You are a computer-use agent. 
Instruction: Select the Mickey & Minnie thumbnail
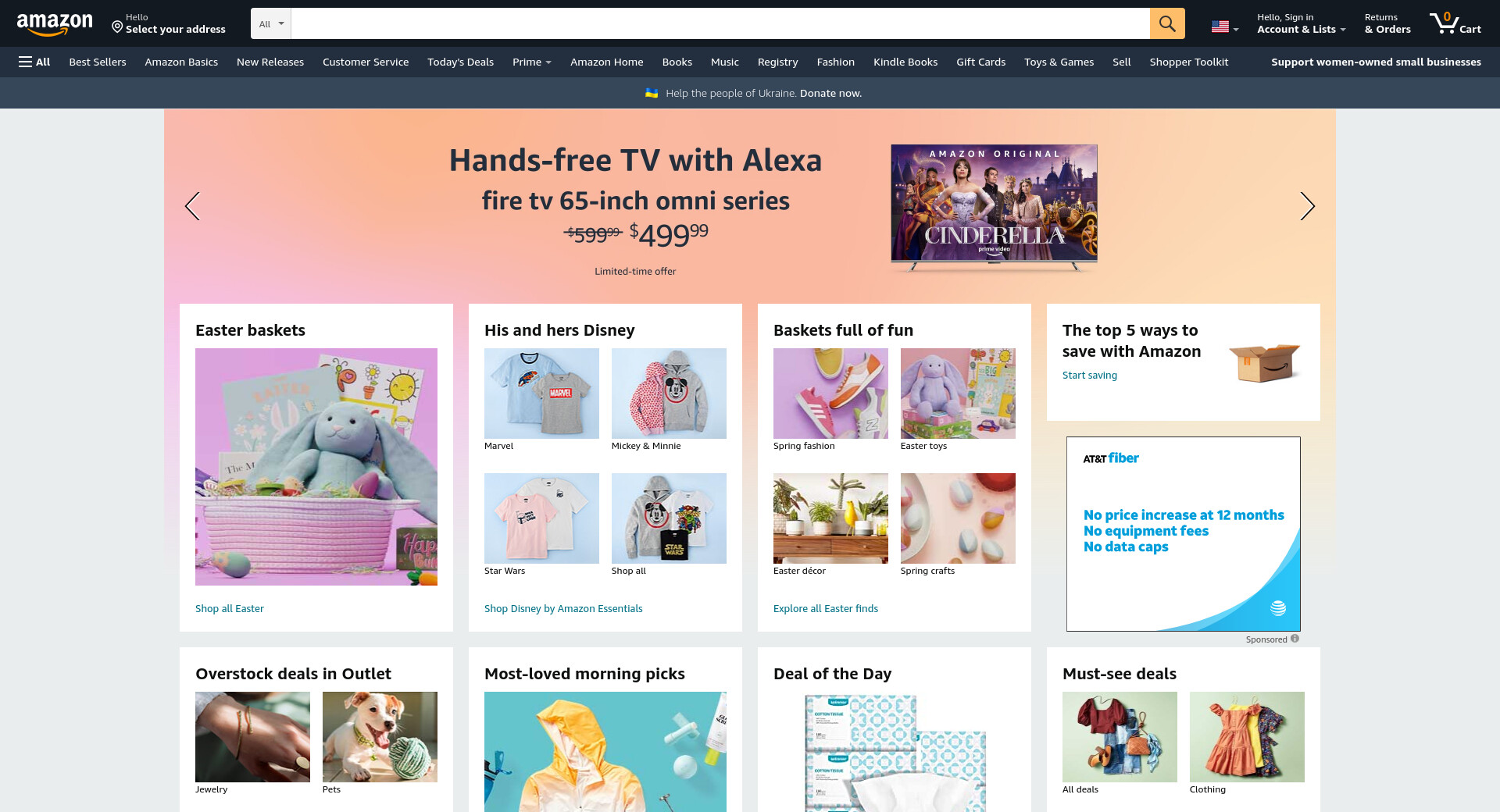point(669,394)
